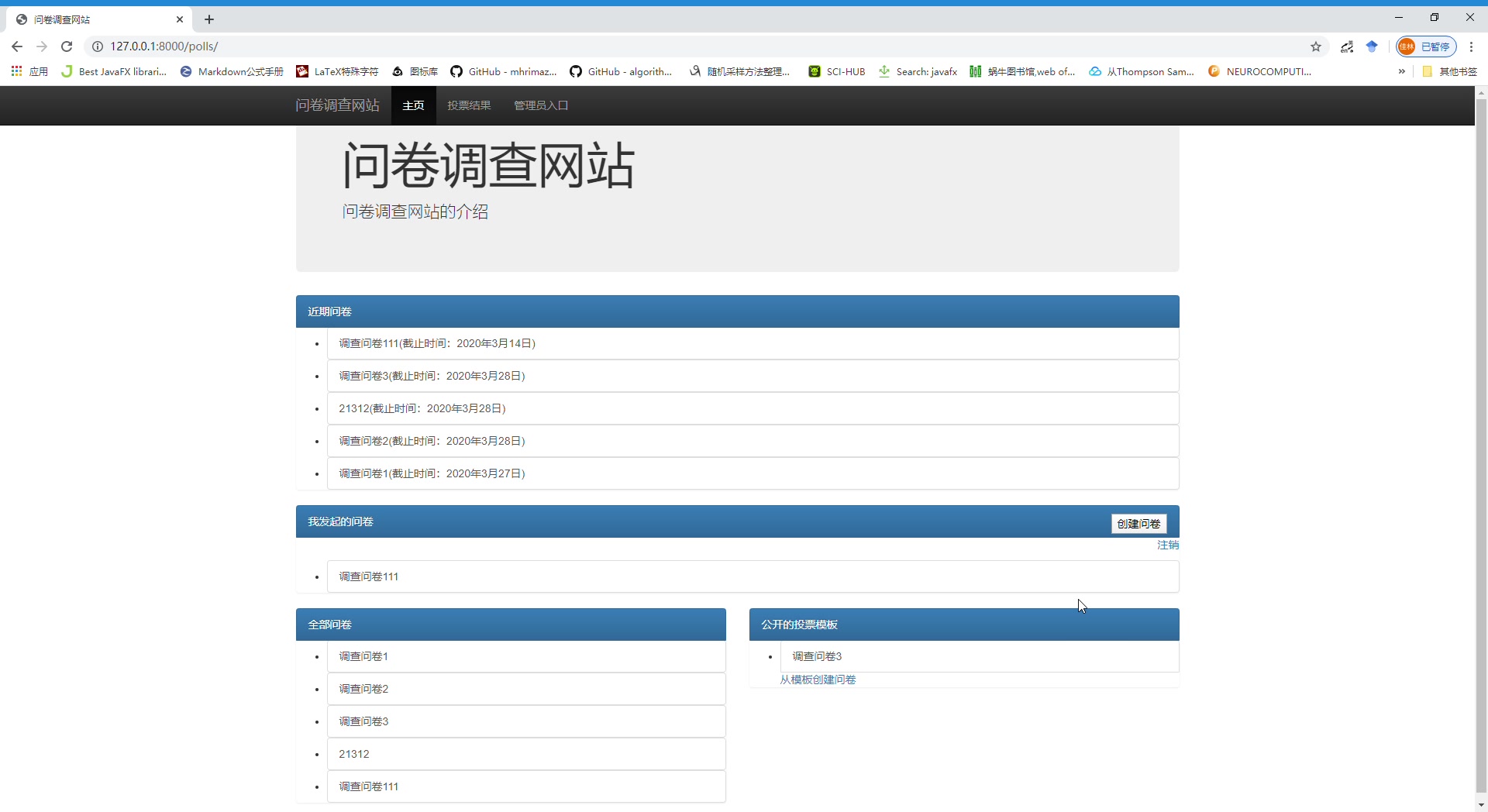Viewport: 1488px width, 812px height.
Task: Click the 公开的投票模板 panel heading
Action: pyautogui.click(x=964, y=624)
